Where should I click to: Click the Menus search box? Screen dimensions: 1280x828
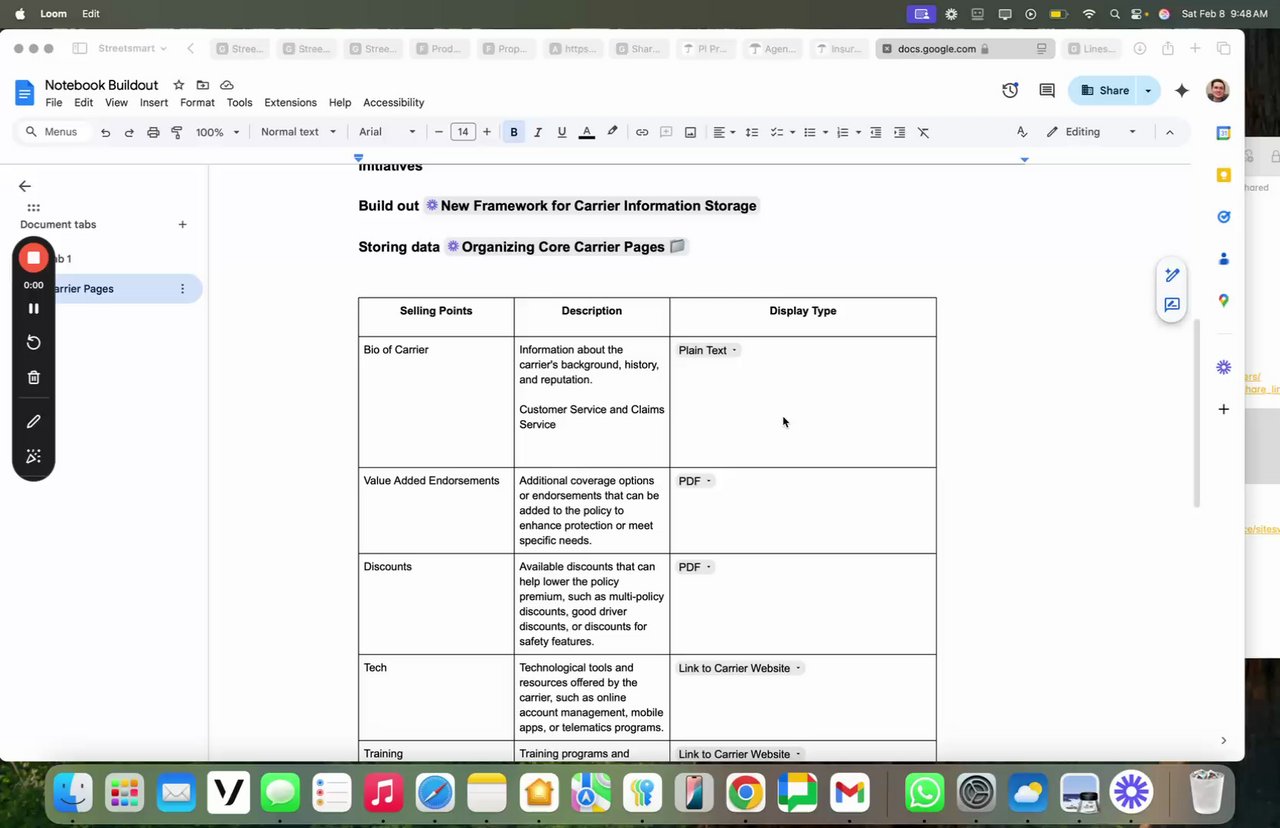point(52,132)
